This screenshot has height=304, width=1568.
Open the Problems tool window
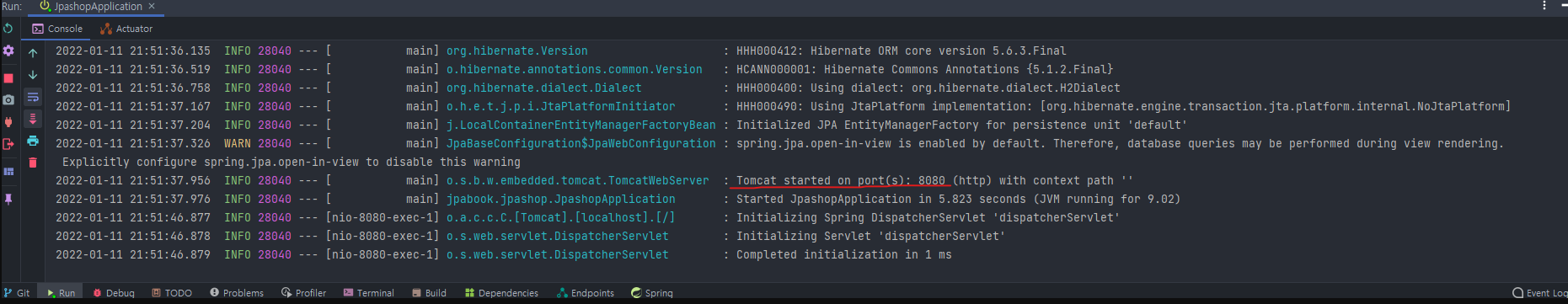237,293
